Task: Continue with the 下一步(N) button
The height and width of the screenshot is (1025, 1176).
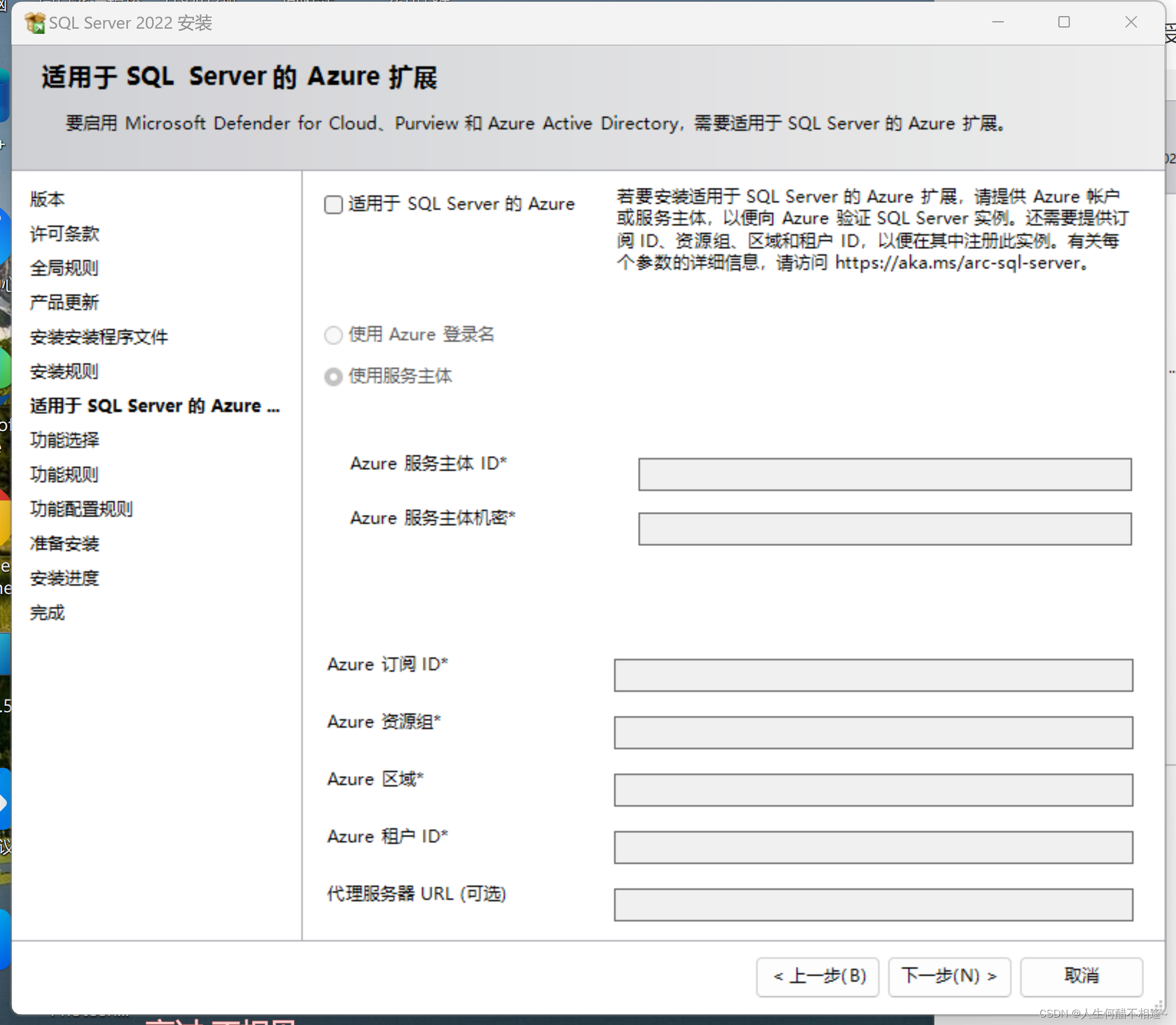Action: [x=949, y=976]
